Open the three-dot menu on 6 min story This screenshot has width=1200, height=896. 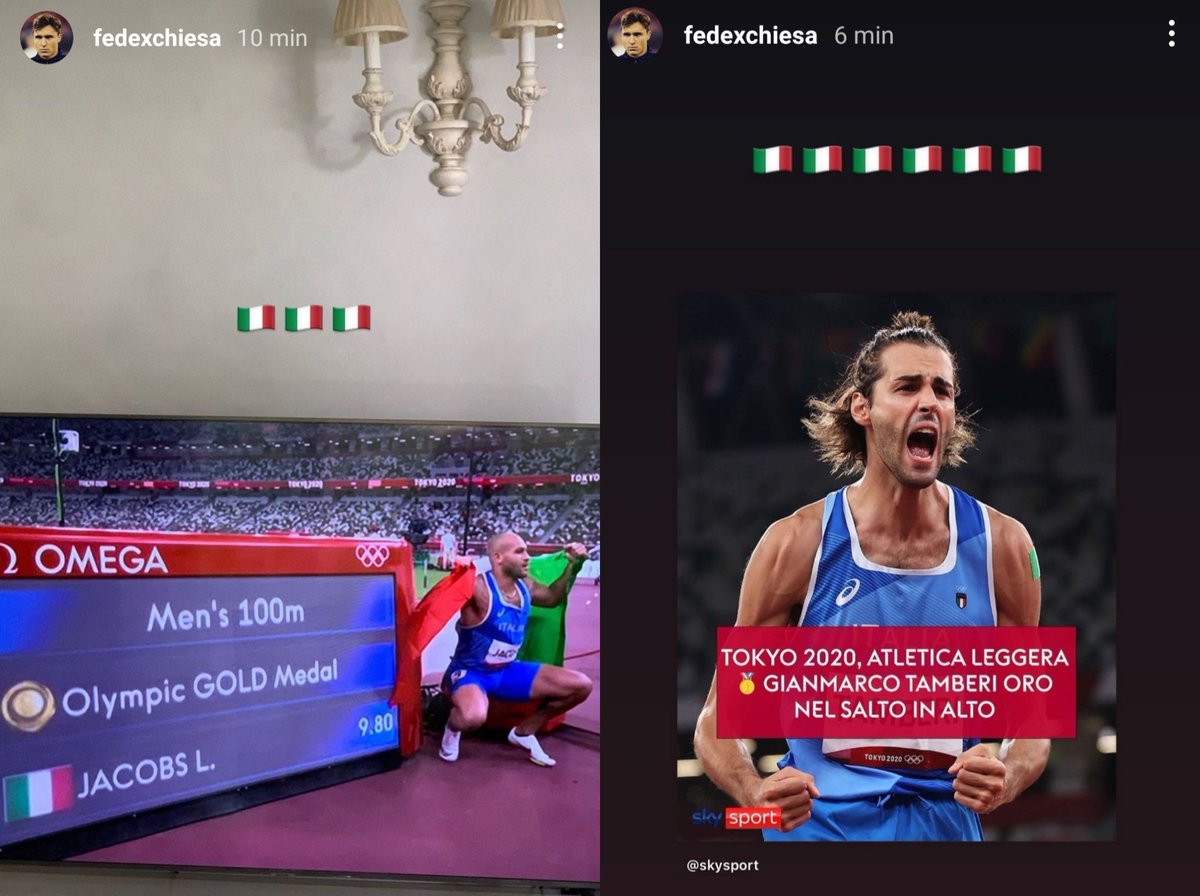(x=1170, y=34)
